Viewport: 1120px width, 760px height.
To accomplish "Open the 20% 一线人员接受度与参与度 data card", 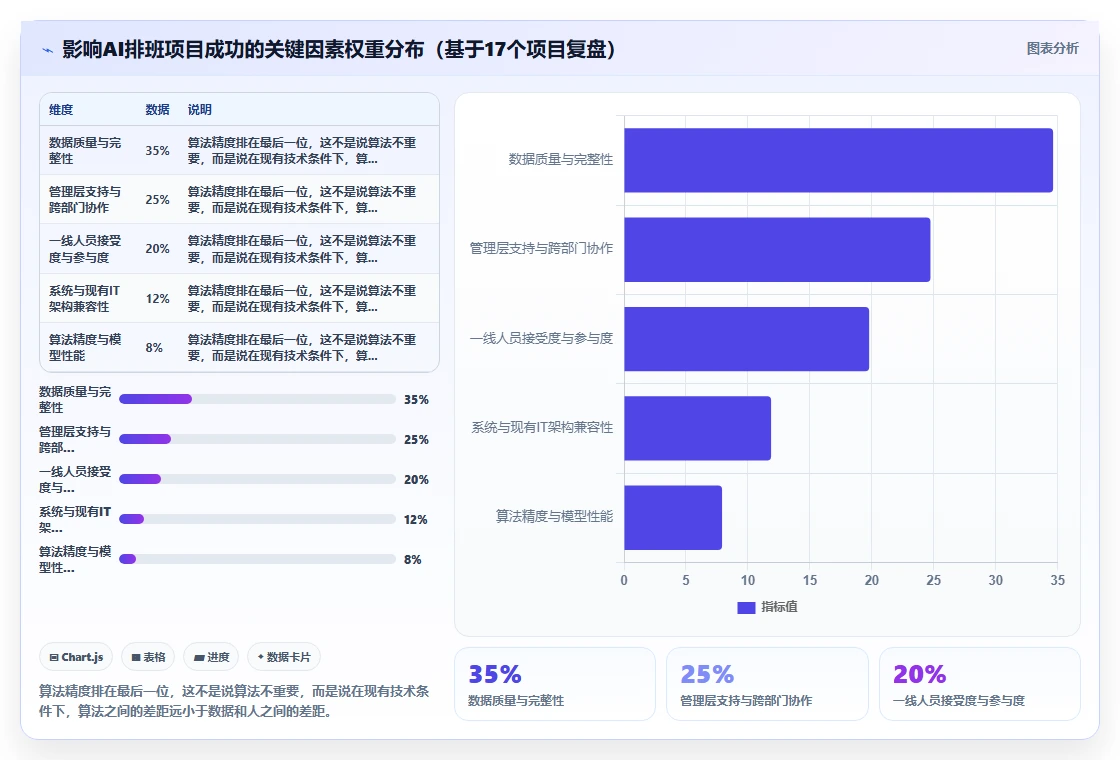I will click(x=979, y=684).
